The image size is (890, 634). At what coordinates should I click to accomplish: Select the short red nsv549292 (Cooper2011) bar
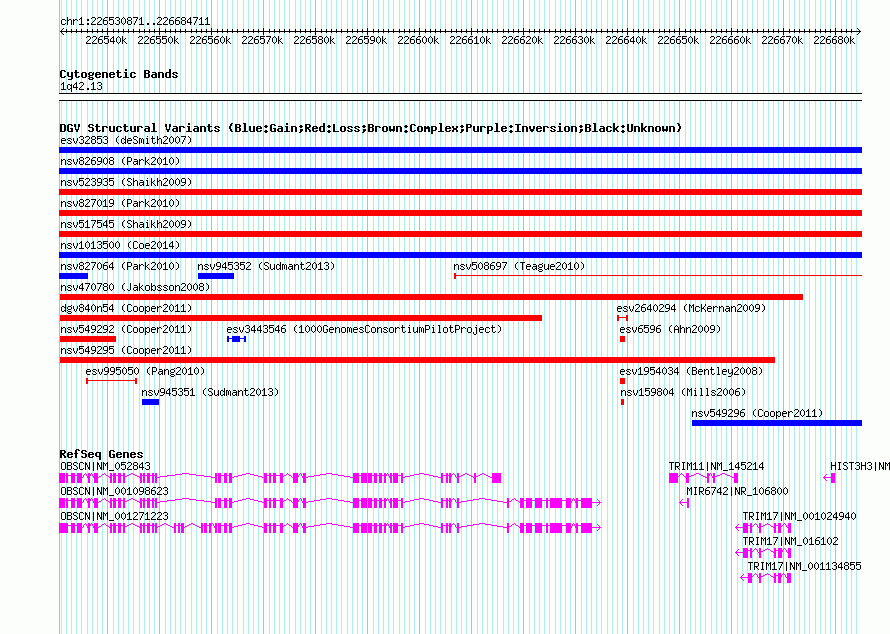pyautogui.click(x=87, y=339)
